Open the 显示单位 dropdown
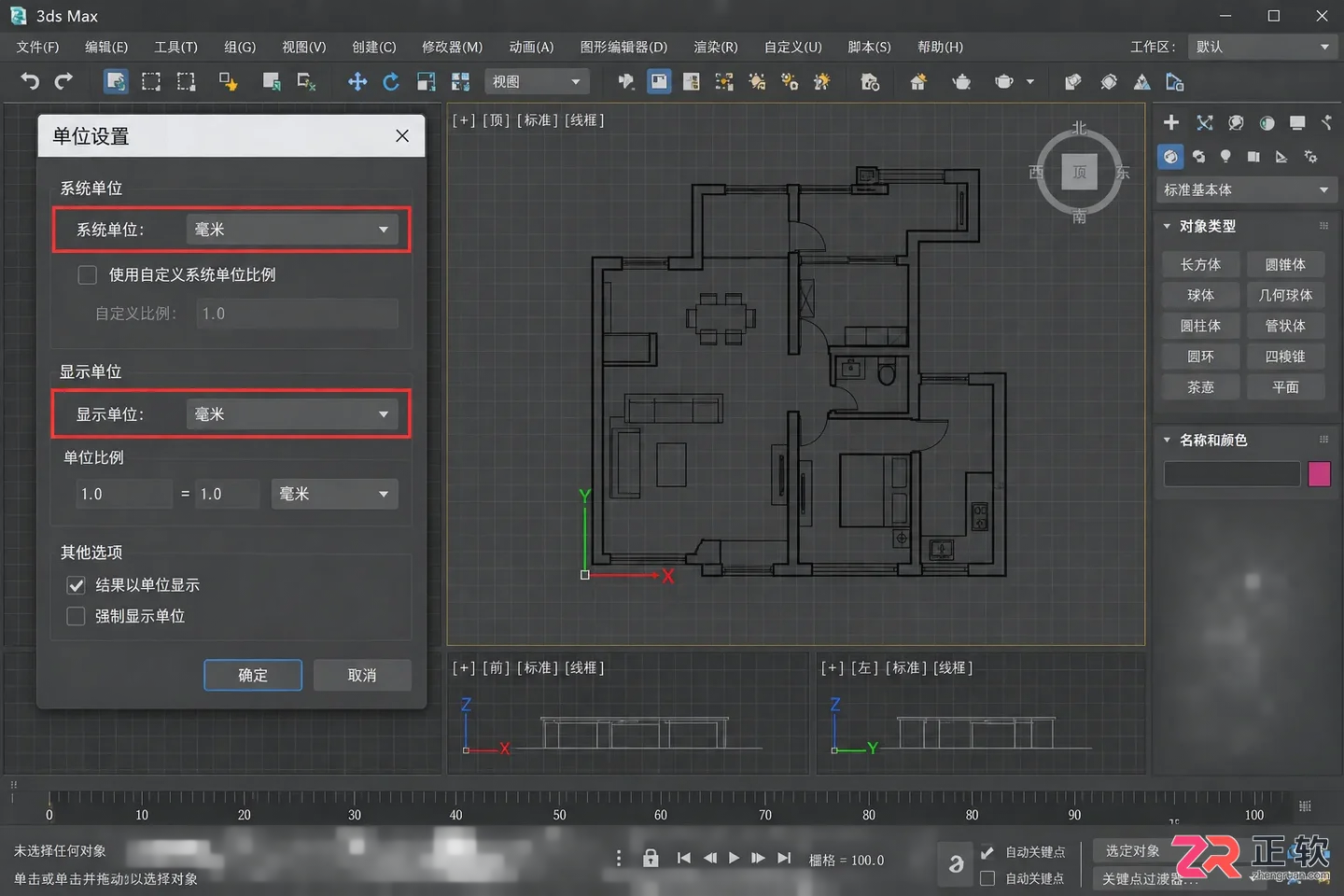The width and height of the screenshot is (1344, 896). tap(292, 414)
